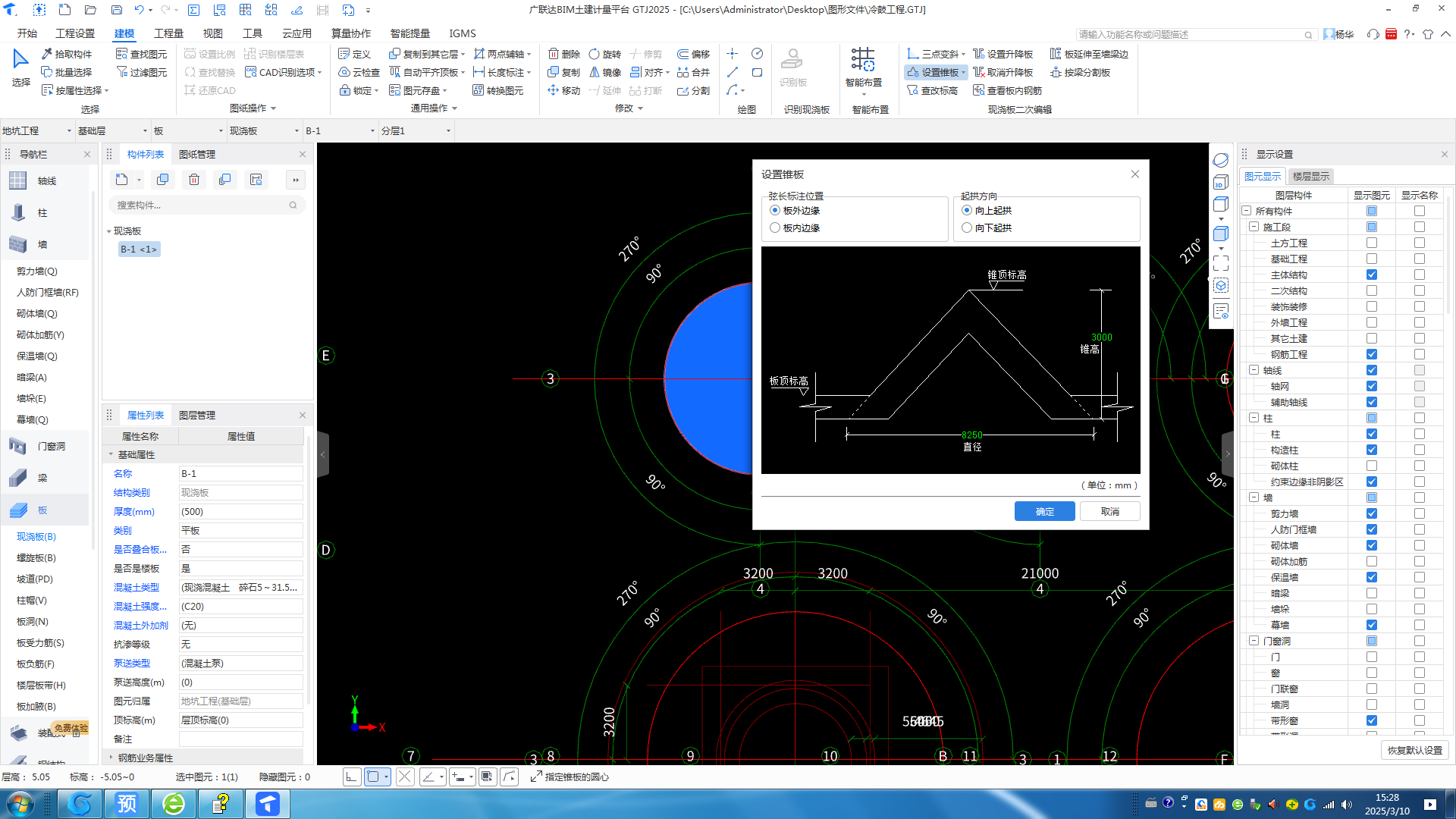Viewport: 1456px width, 819px height.
Task: Toggle 钢筋工程 display checkbox
Action: click(x=1371, y=354)
